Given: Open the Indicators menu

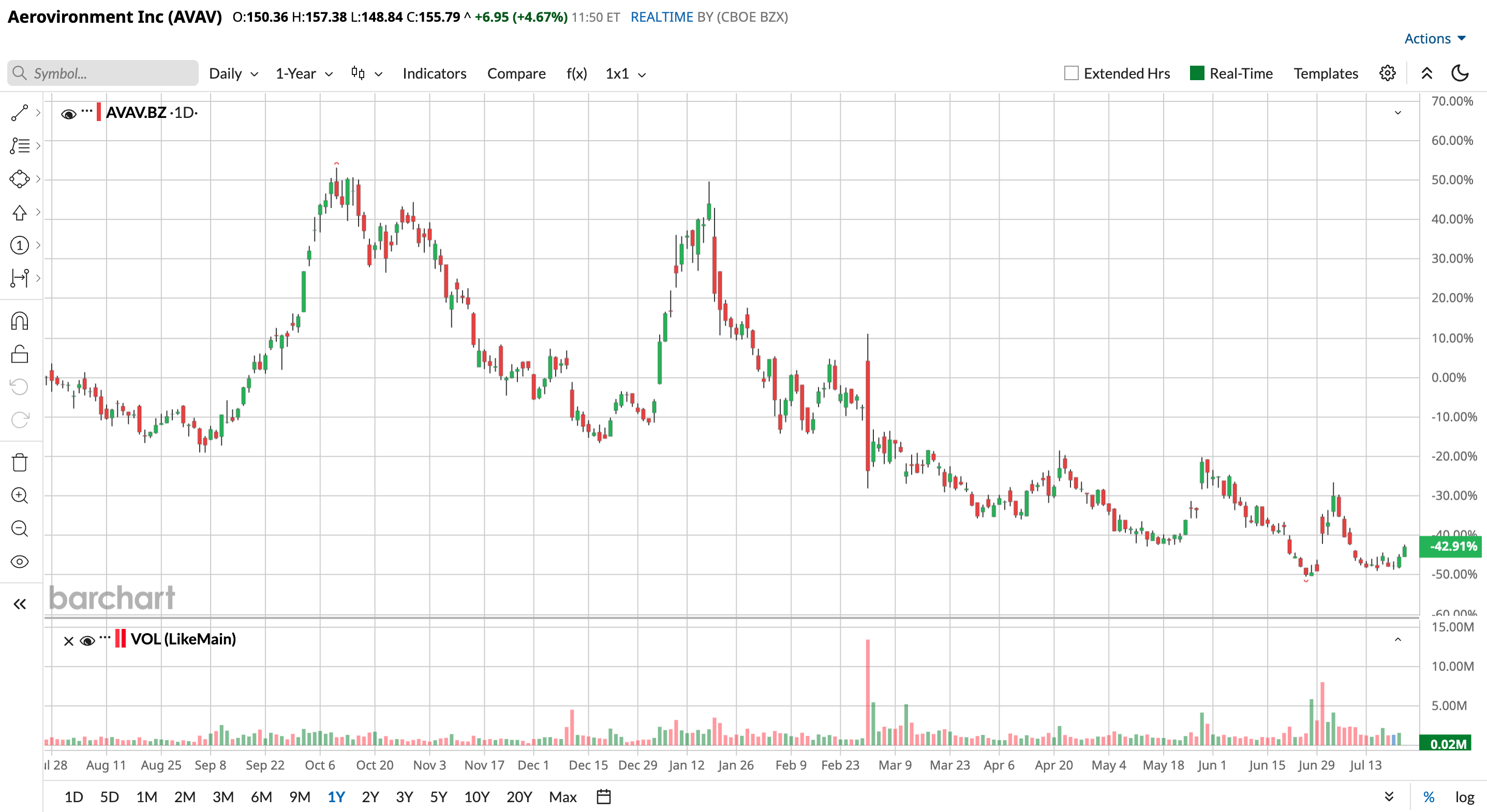Looking at the screenshot, I should pos(434,73).
